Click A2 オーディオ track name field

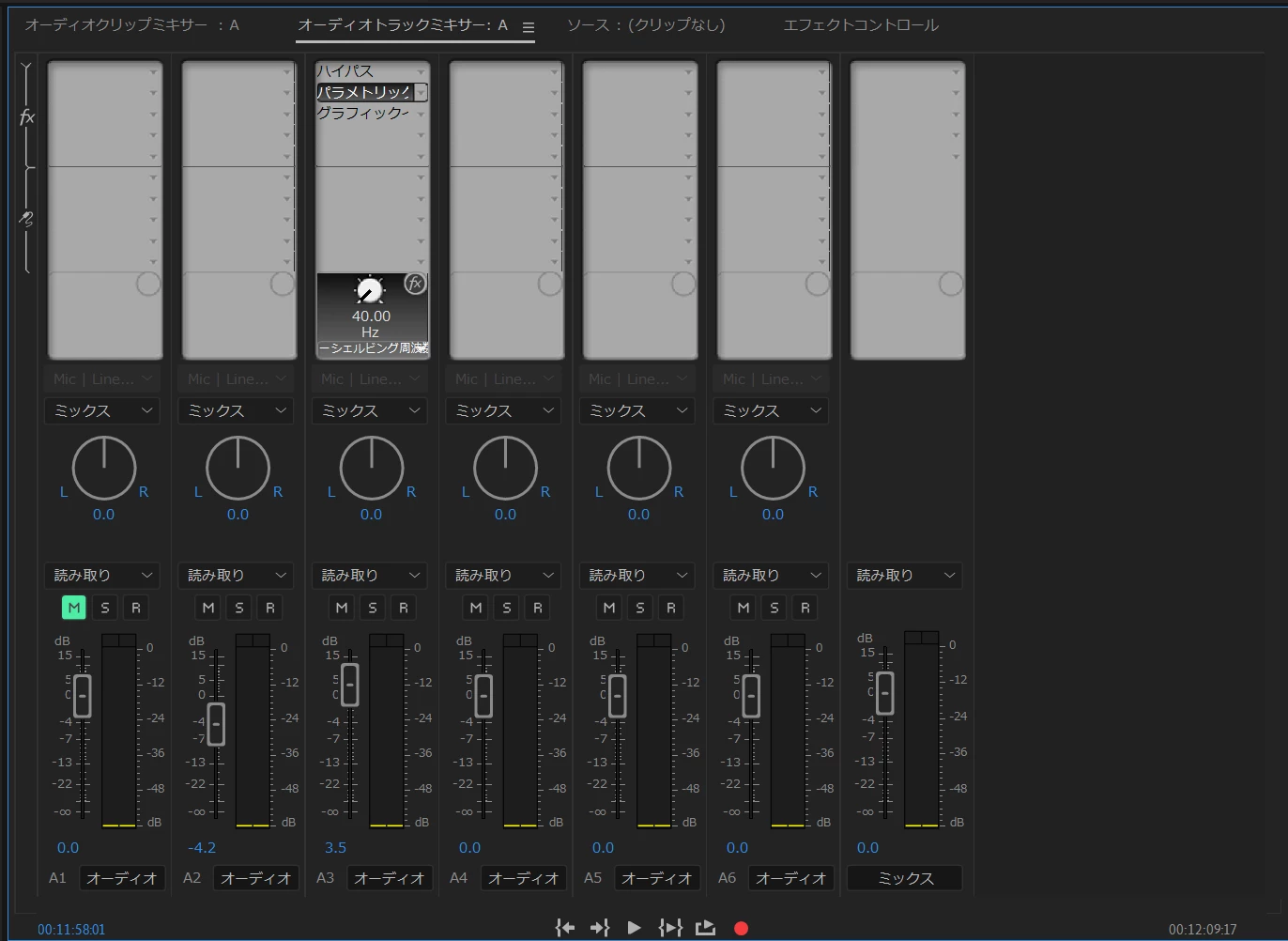pyautogui.click(x=256, y=878)
